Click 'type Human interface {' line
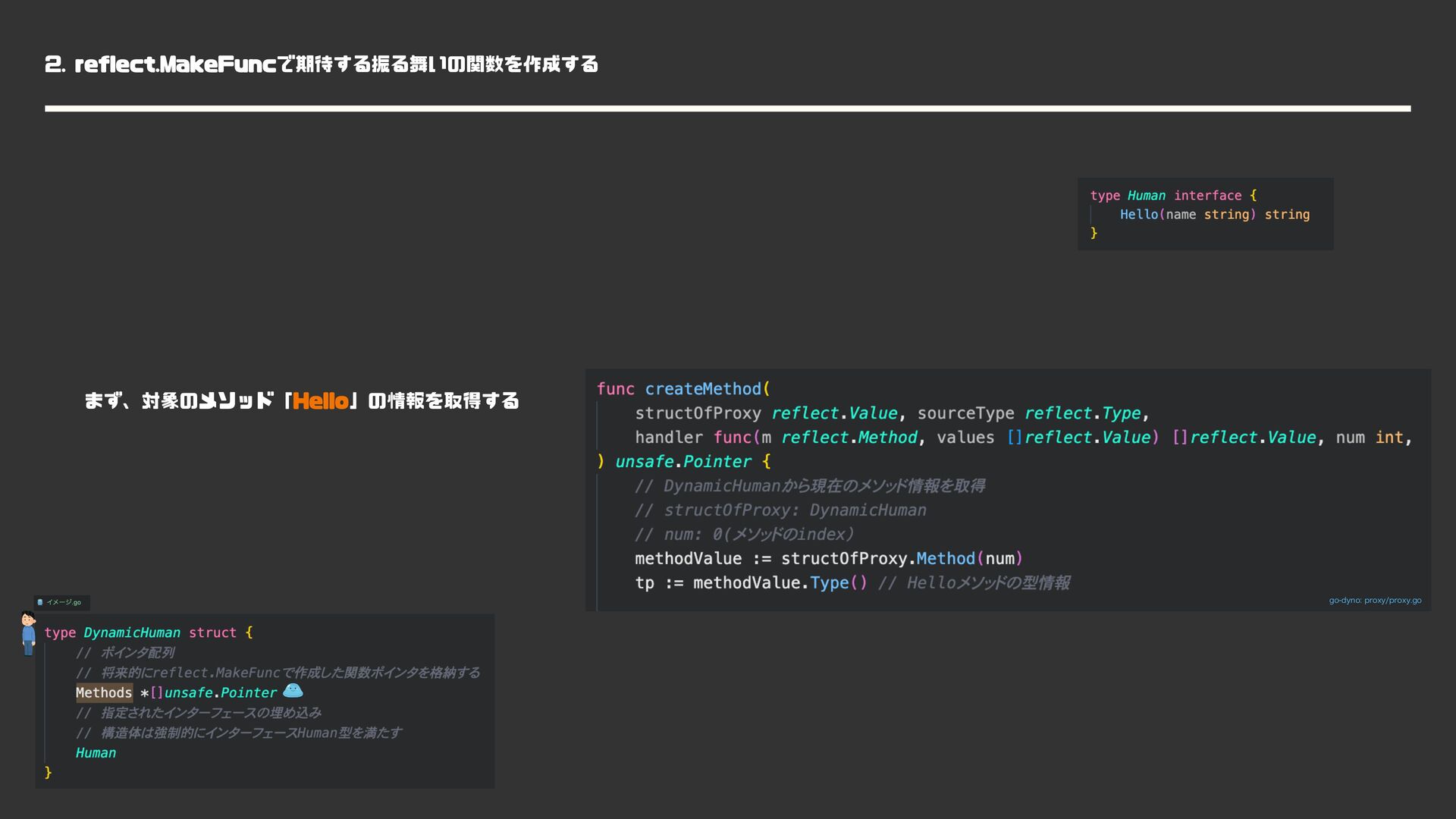Image resolution: width=1456 pixels, height=819 pixels. pyautogui.click(x=1173, y=196)
